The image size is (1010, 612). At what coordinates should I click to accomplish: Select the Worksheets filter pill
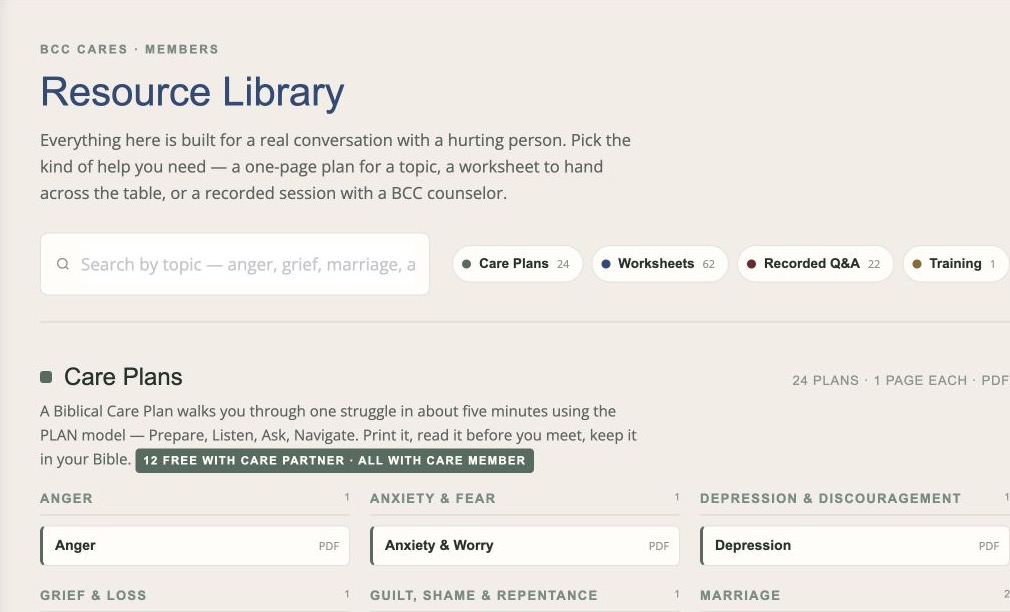tap(660, 263)
